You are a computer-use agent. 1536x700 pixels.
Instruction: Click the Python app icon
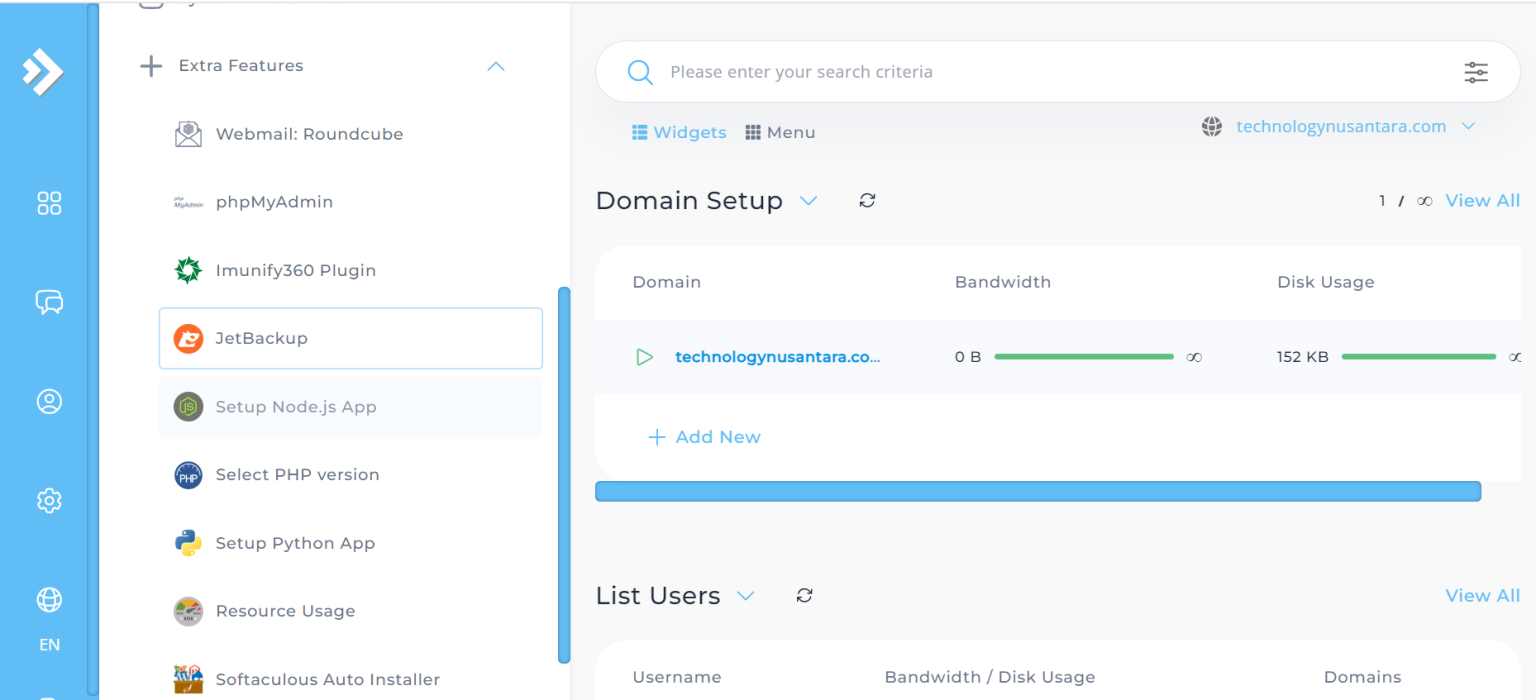click(188, 543)
